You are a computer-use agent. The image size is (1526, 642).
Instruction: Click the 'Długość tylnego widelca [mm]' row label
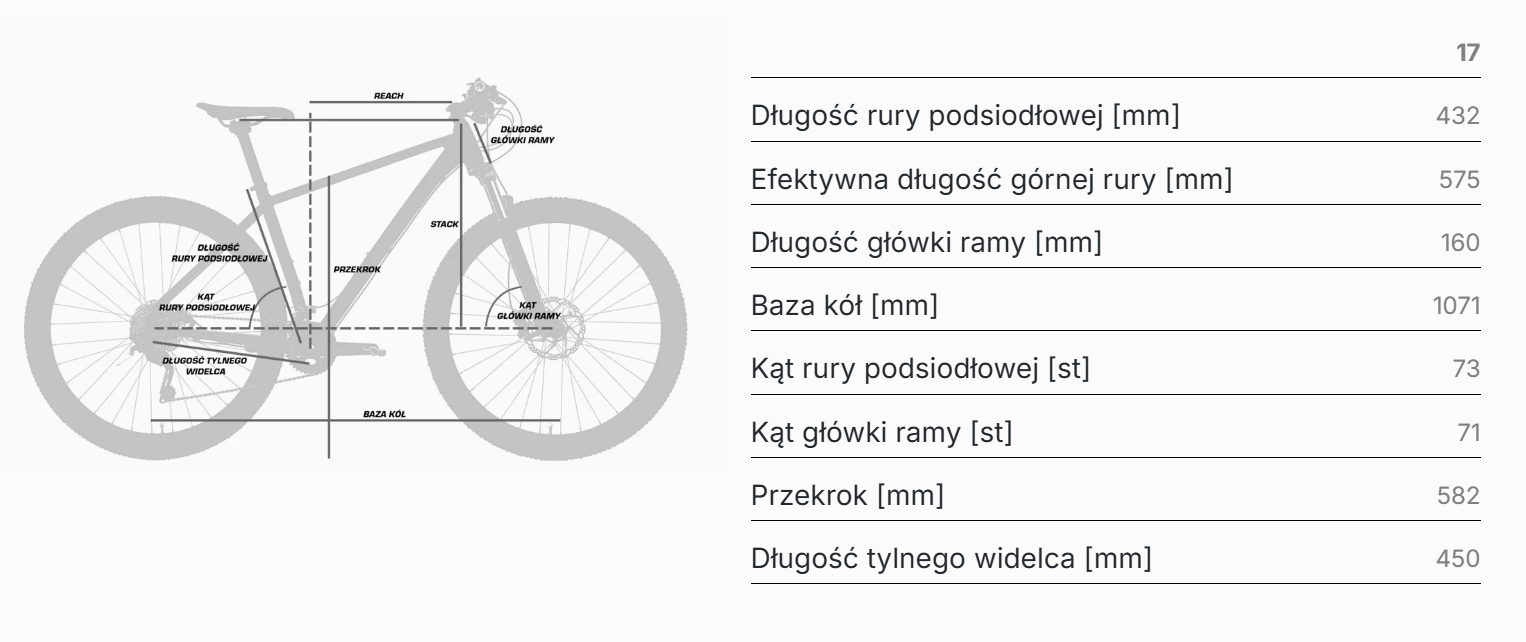(951, 560)
